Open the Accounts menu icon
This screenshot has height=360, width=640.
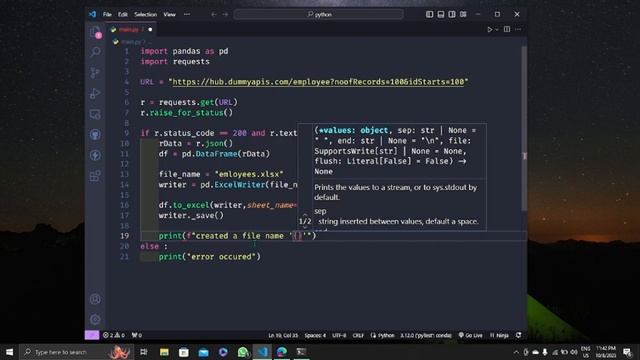coord(95,299)
